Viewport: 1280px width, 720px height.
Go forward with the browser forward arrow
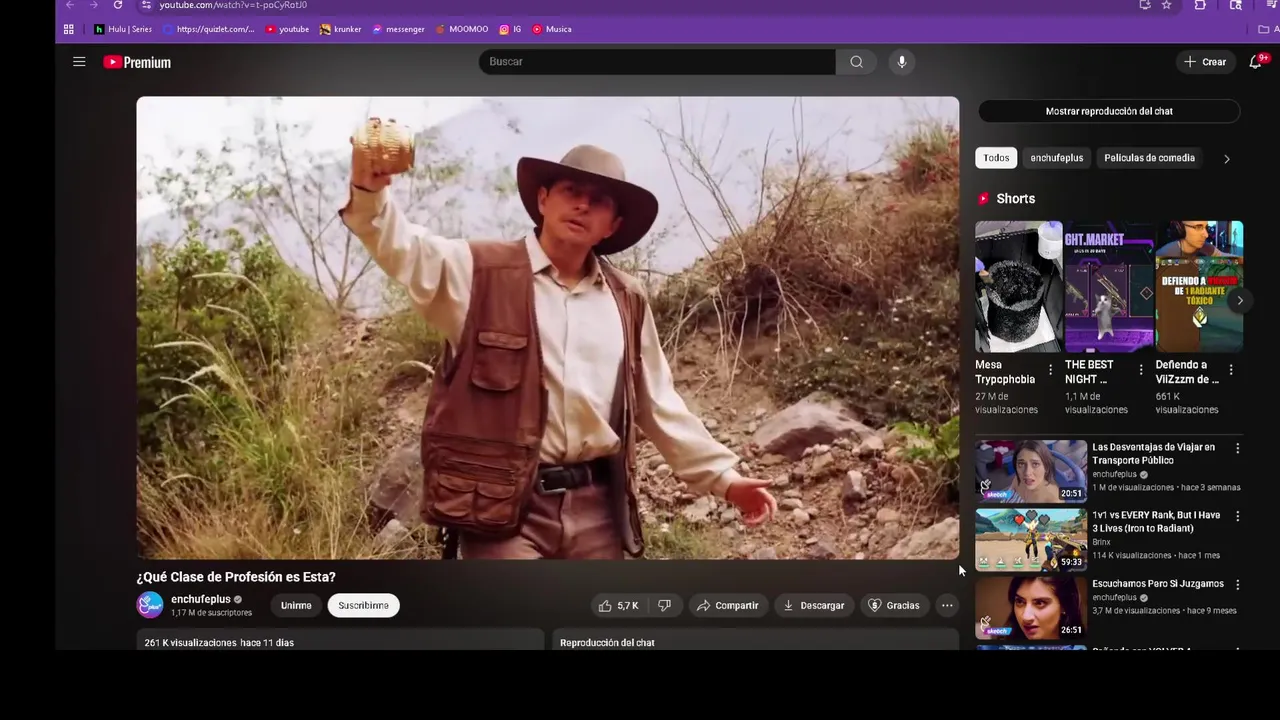94,5
